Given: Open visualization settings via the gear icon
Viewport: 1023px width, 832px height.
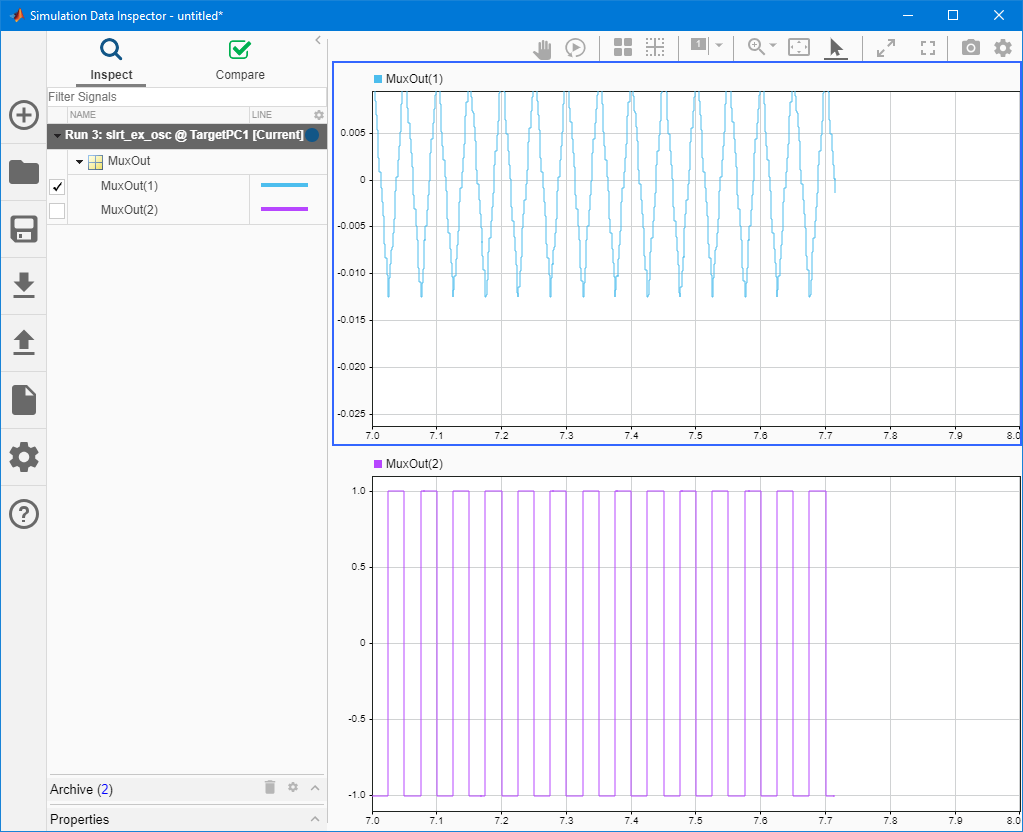Looking at the screenshot, I should (x=1003, y=47).
